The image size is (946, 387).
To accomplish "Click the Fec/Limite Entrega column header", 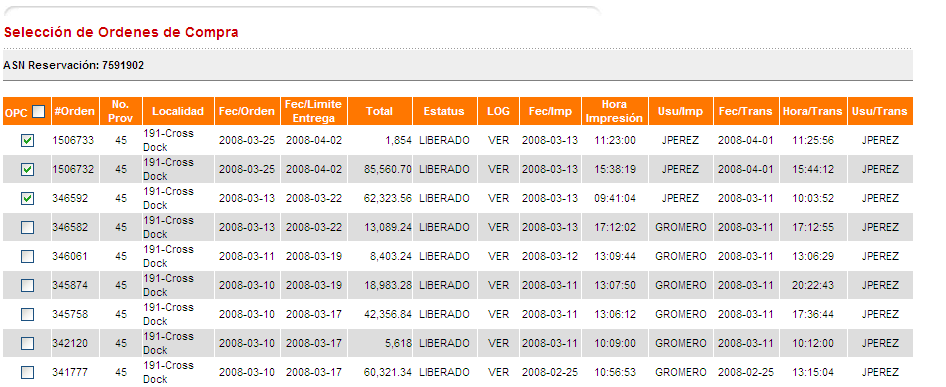I will (x=314, y=111).
